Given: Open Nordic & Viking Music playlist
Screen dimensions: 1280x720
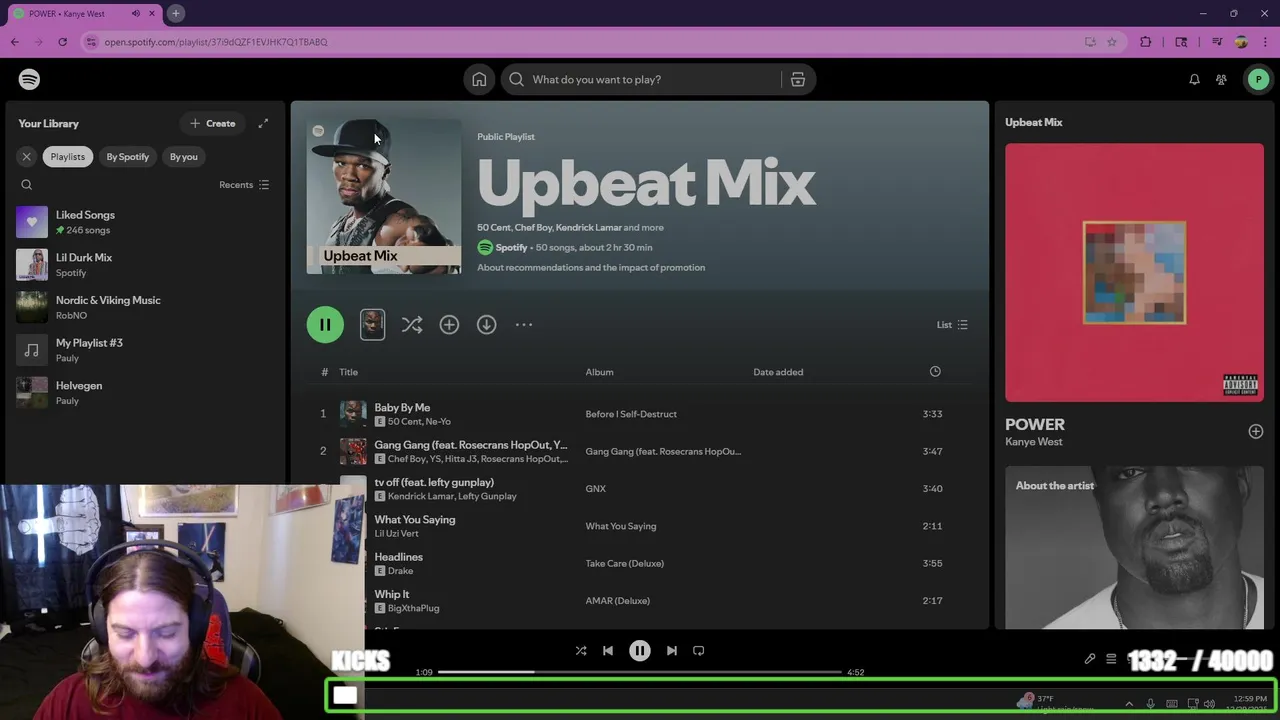Looking at the screenshot, I should (145, 307).
